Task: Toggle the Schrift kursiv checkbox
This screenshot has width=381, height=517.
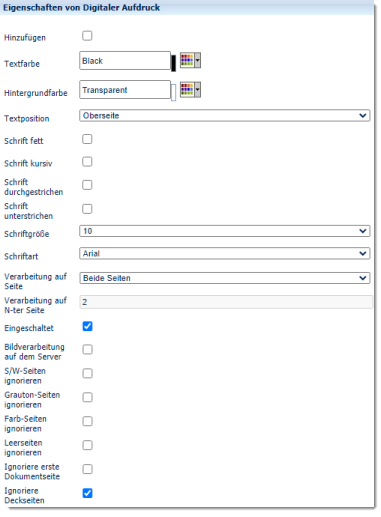Action: coord(87,162)
